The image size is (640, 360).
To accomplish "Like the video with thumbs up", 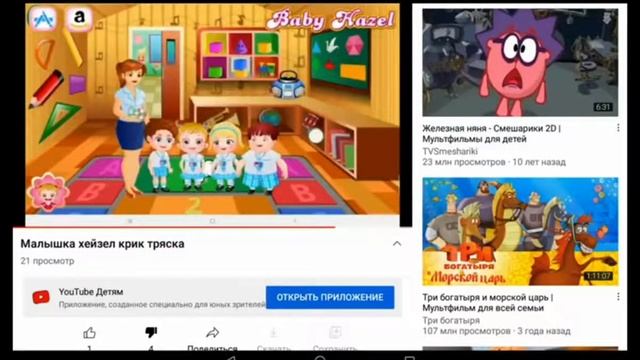I will click(89, 333).
